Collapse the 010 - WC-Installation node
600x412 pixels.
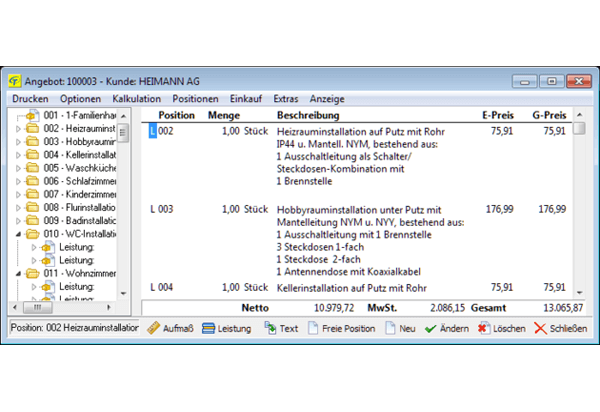pos(17,234)
